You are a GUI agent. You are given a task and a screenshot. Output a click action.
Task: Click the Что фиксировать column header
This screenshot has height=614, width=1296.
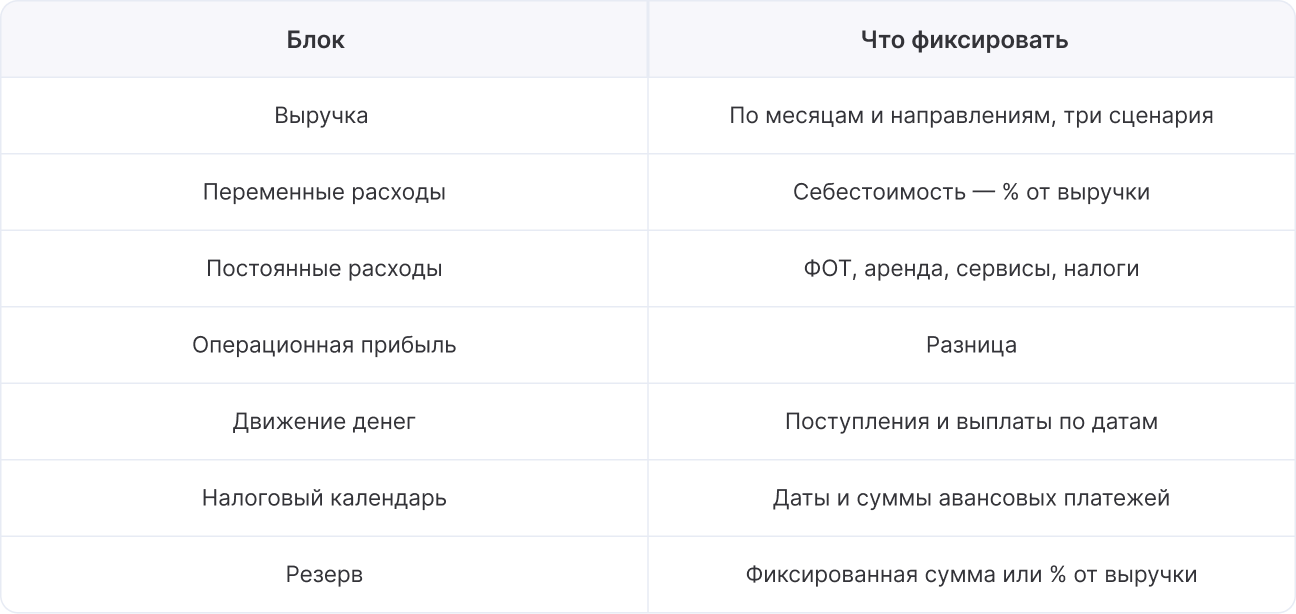[971, 39]
